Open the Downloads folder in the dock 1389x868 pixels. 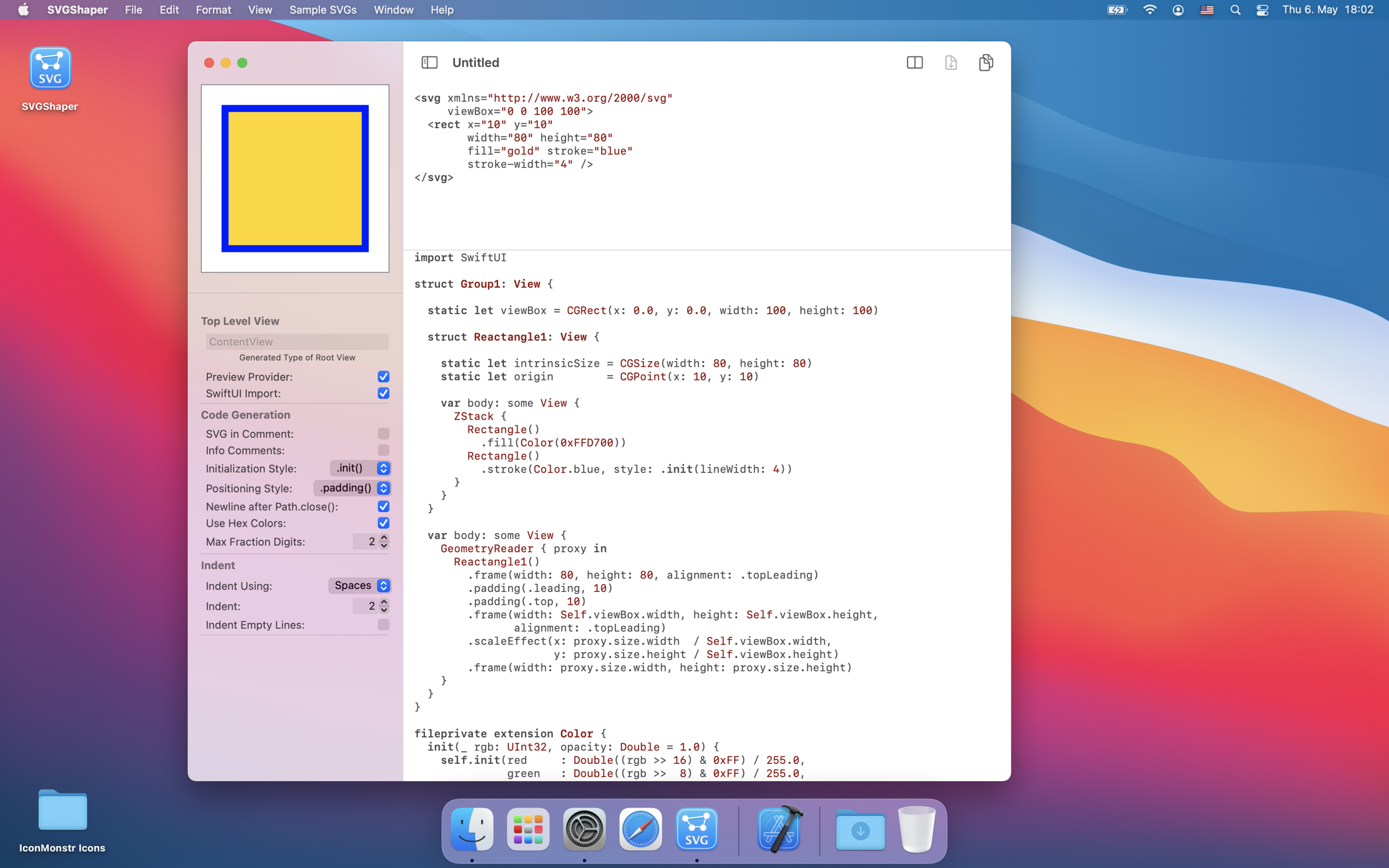pyautogui.click(x=860, y=829)
